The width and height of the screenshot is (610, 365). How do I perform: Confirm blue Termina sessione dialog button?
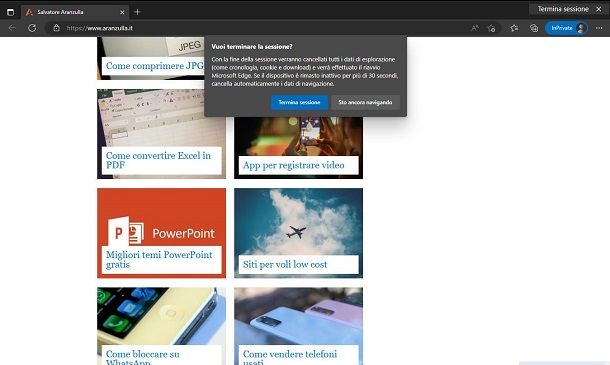click(x=299, y=102)
